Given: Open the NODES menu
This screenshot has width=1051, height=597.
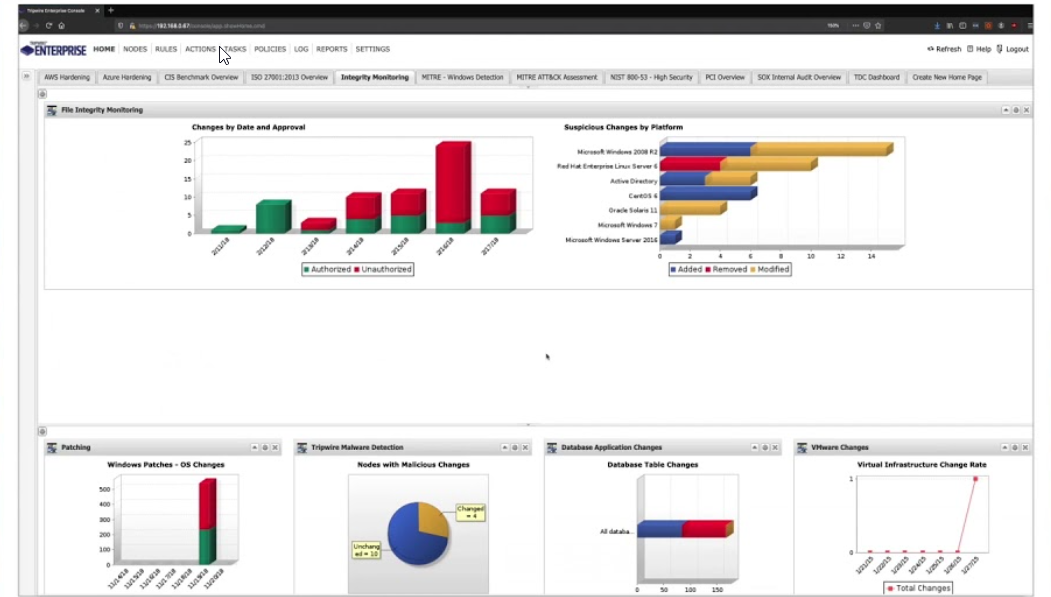Looking at the screenshot, I should tap(135, 49).
